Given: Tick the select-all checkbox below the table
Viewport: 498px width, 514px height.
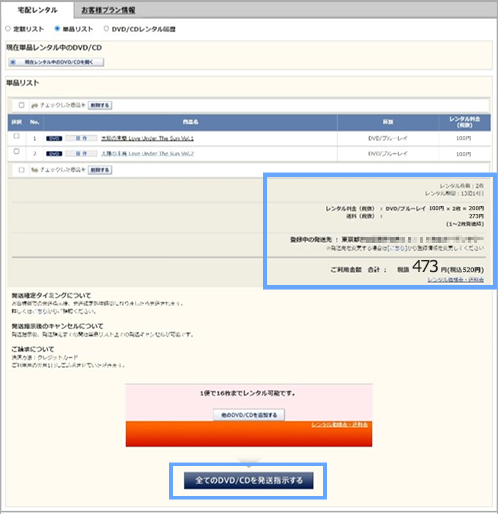Looking at the screenshot, I should coord(21,170).
